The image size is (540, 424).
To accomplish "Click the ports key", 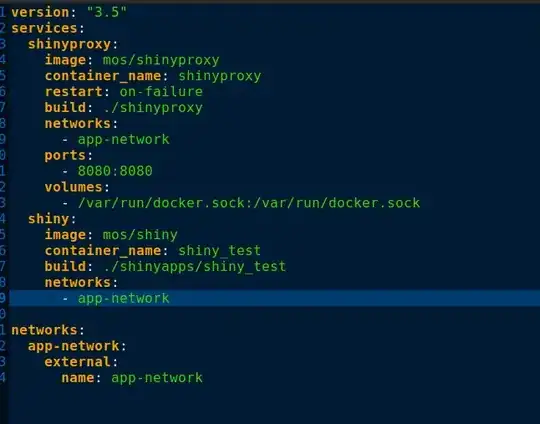I will click(x=65, y=156).
